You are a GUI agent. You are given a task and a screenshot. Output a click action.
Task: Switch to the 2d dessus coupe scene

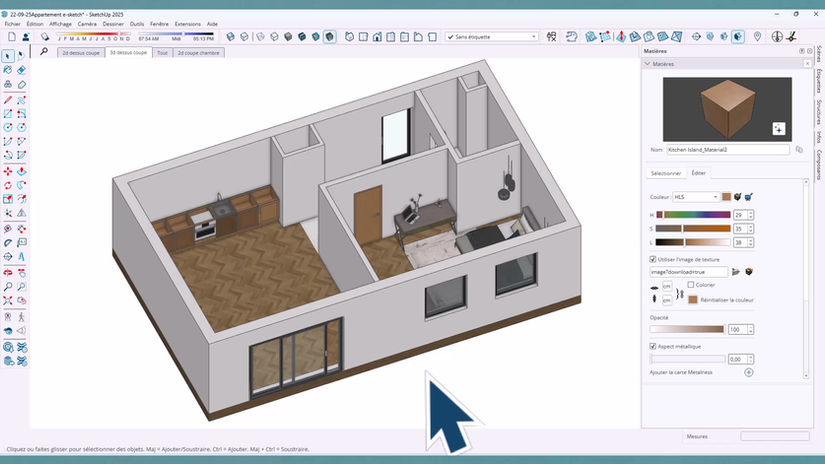pyautogui.click(x=81, y=53)
